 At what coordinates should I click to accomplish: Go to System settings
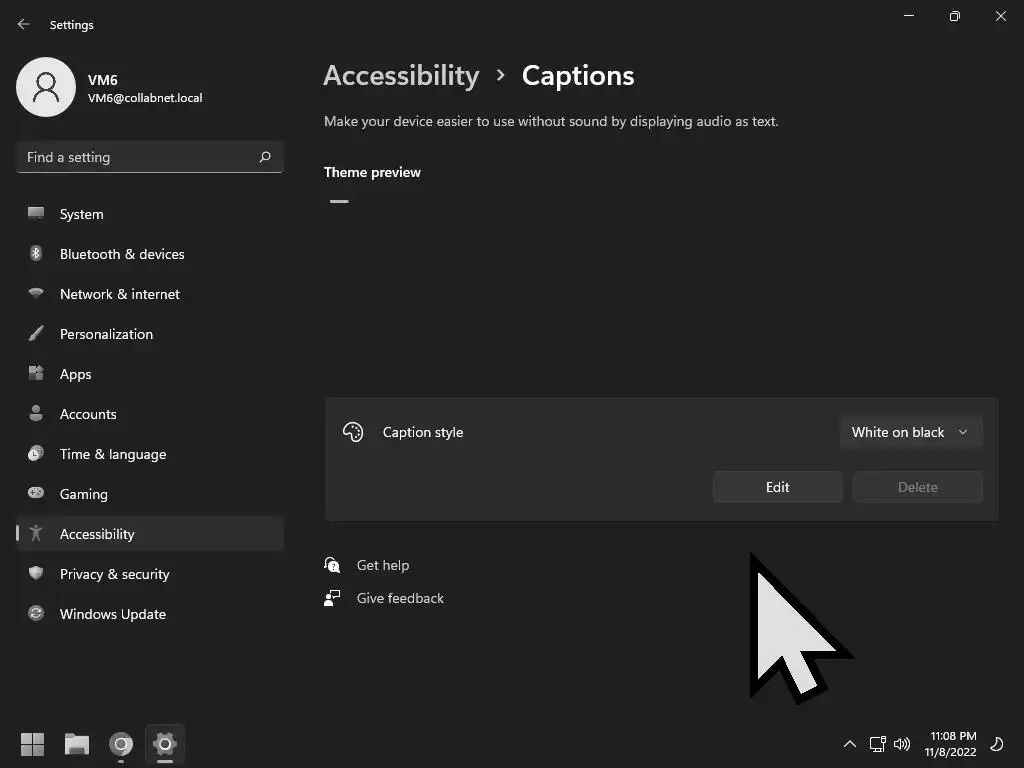coord(81,214)
